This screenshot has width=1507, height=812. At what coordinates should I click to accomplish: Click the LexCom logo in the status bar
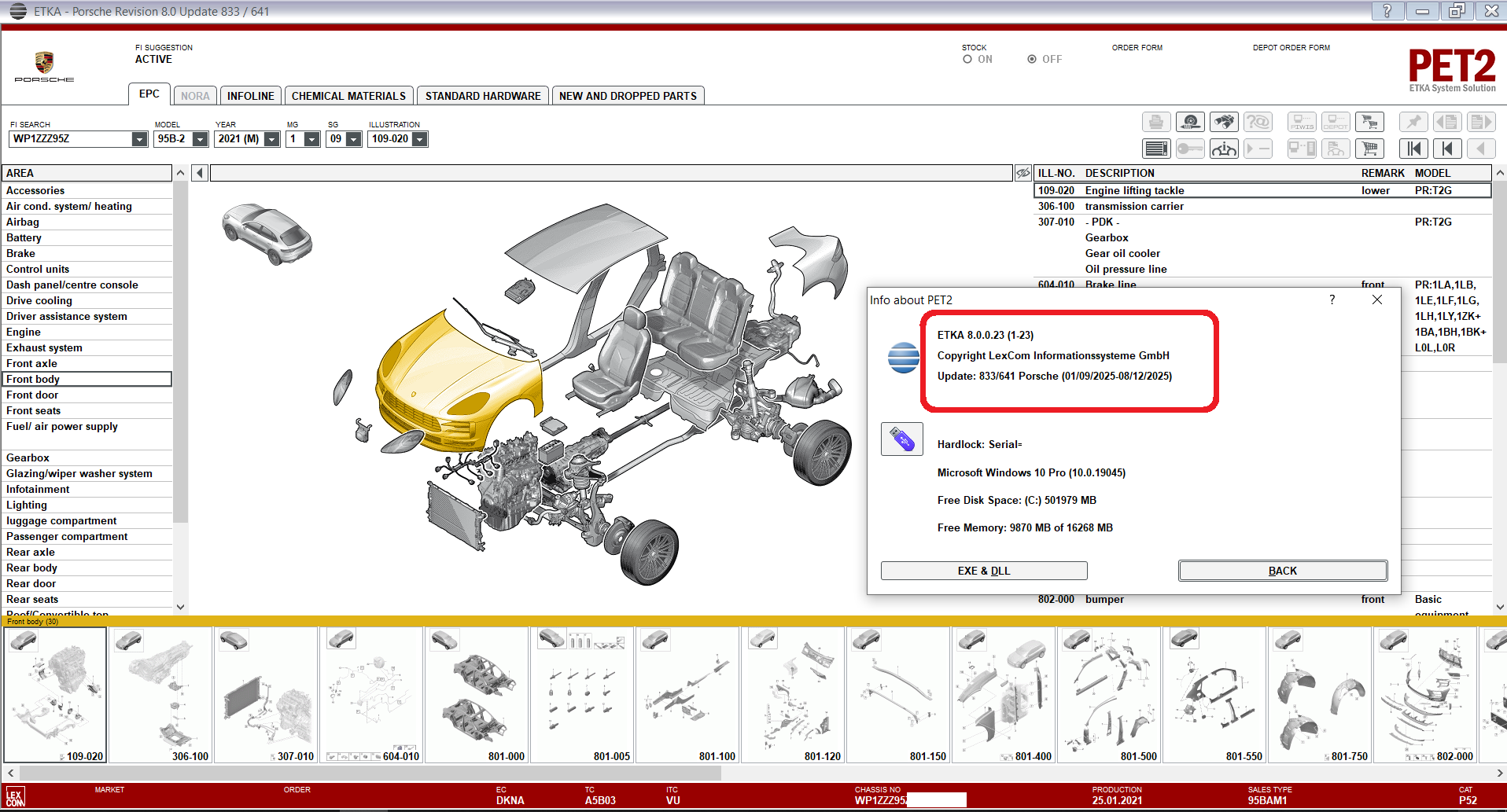pos(15,796)
